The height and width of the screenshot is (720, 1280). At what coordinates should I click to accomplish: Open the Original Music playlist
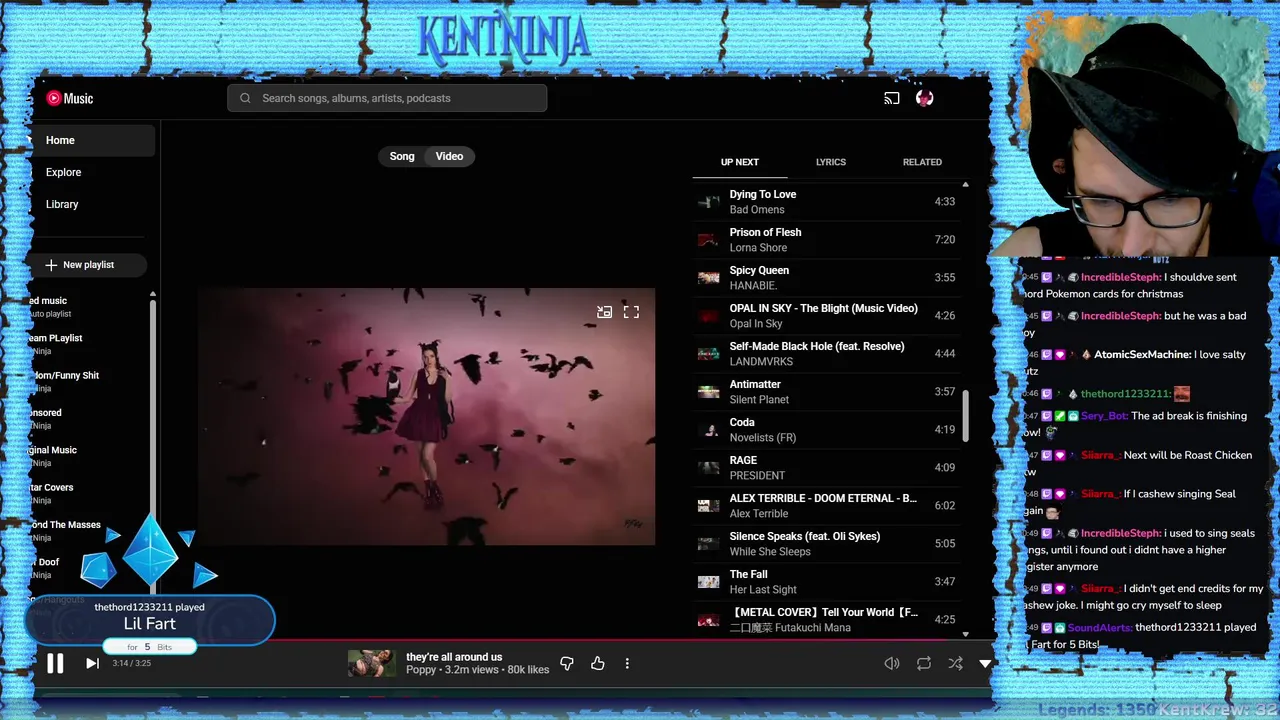[53, 456]
